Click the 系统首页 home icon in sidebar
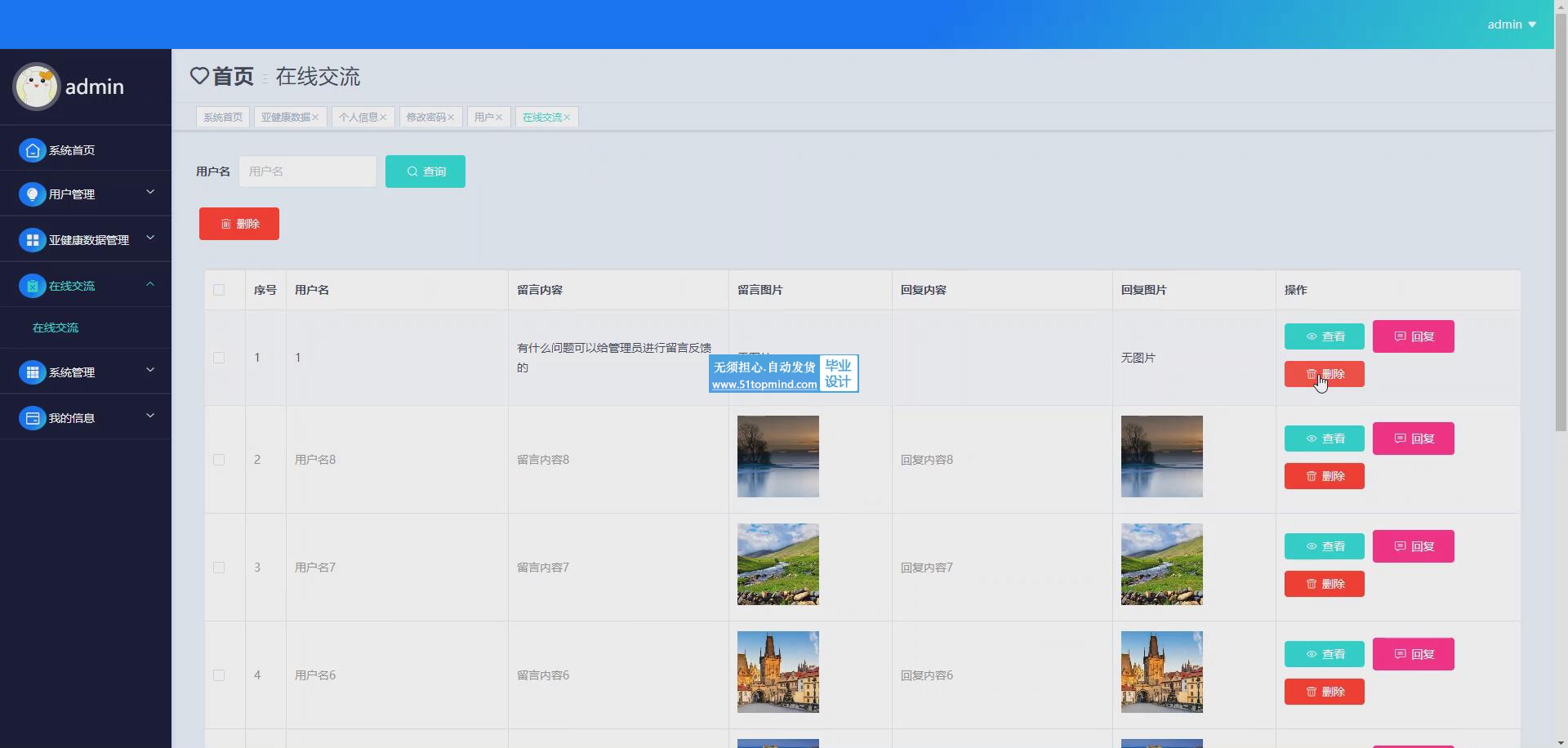Image resolution: width=1568 pixels, height=748 pixels. pyautogui.click(x=32, y=150)
